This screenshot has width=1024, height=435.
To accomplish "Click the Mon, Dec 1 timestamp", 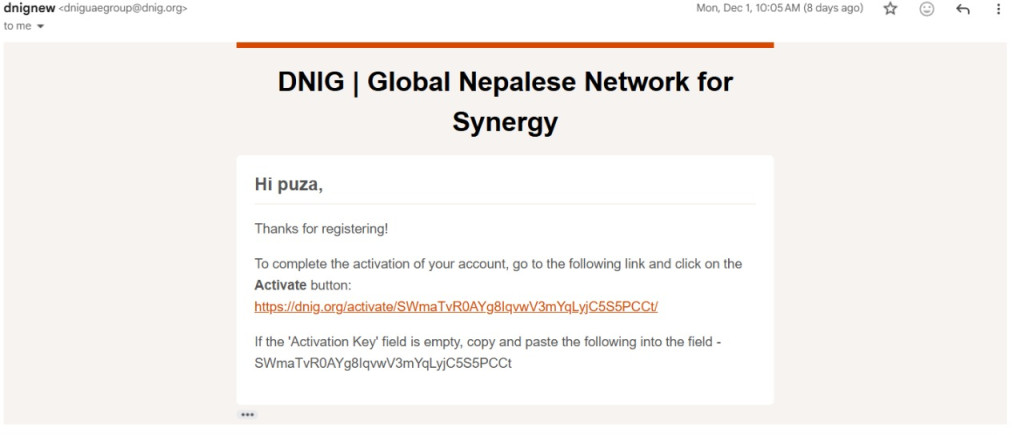I will [x=779, y=9].
